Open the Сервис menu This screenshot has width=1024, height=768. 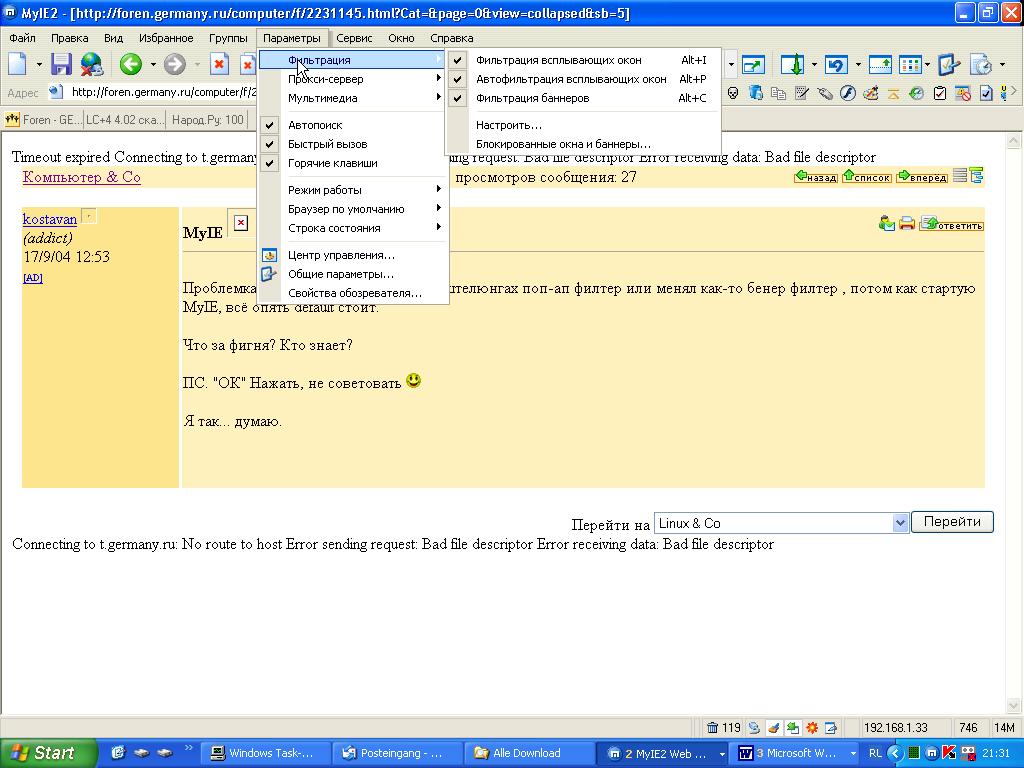coord(354,38)
